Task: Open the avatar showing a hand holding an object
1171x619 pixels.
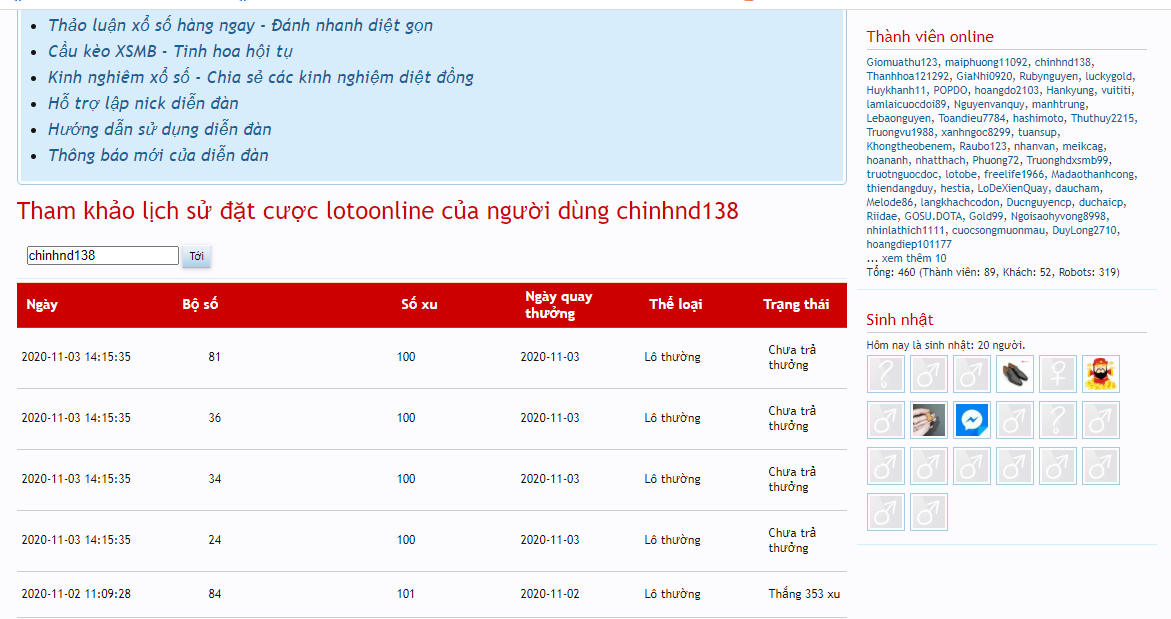Action: pos(929,420)
